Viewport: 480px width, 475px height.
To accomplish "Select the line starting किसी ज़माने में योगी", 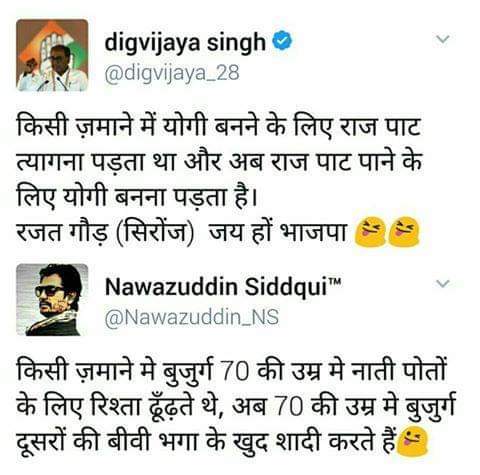I will (218, 127).
